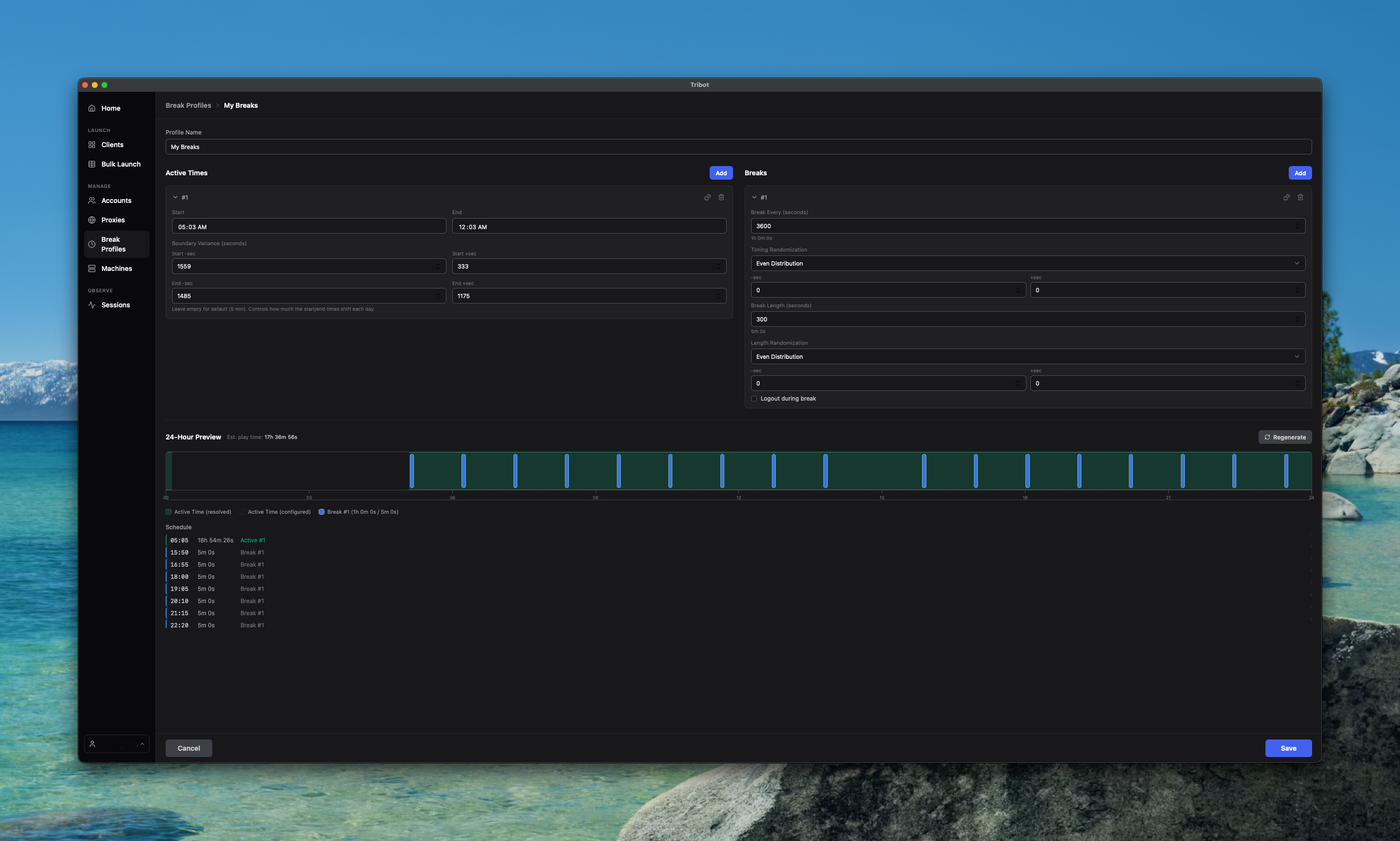Save the break profile

coord(1288,748)
